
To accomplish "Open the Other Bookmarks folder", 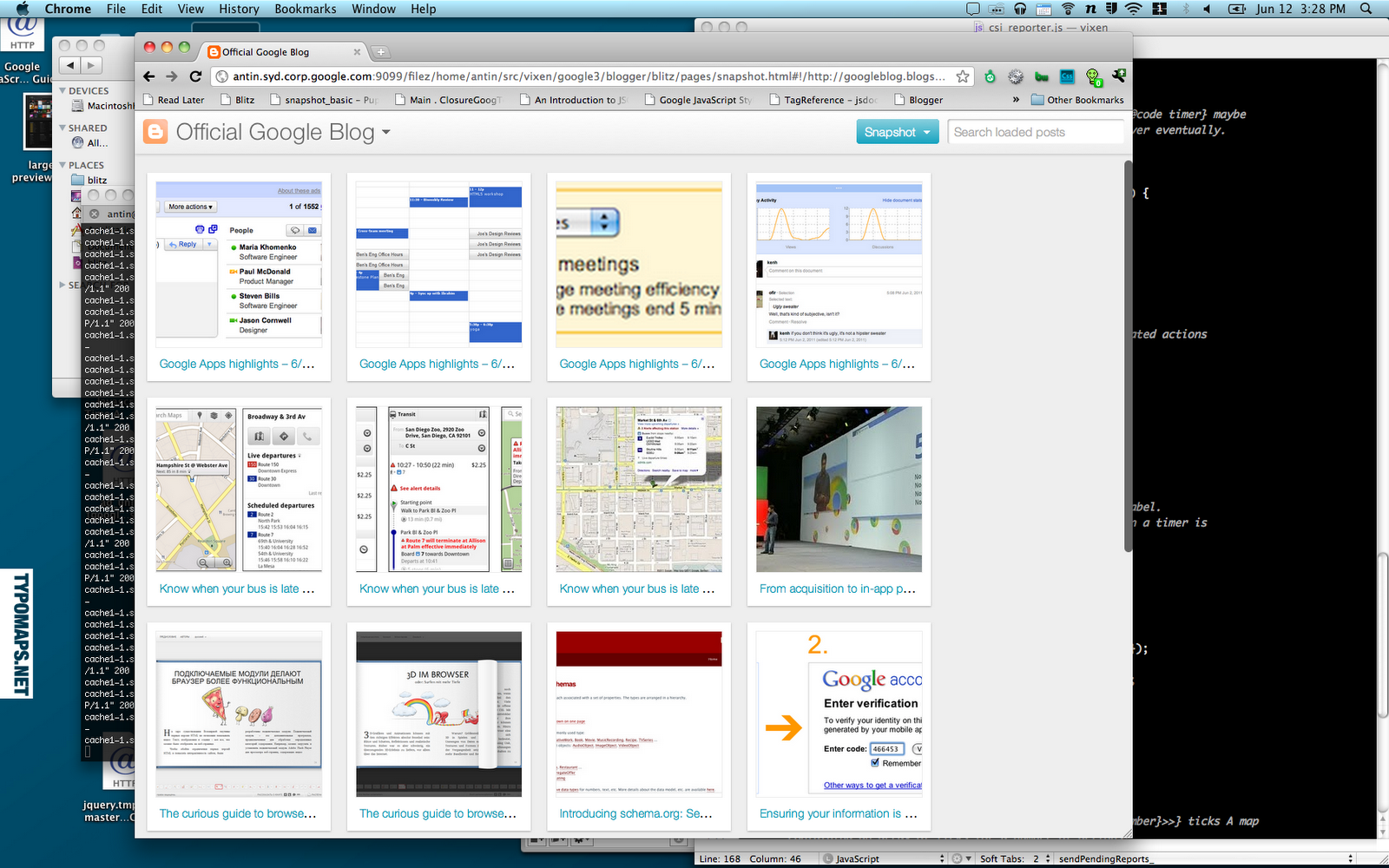I will pos(1077,100).
